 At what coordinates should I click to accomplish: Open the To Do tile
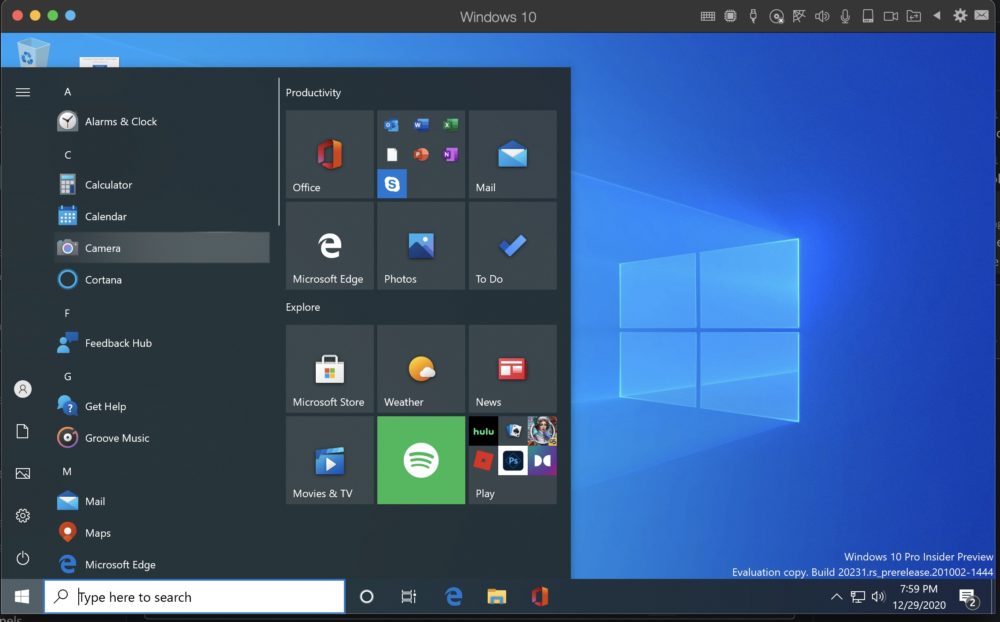coord(512,246)
